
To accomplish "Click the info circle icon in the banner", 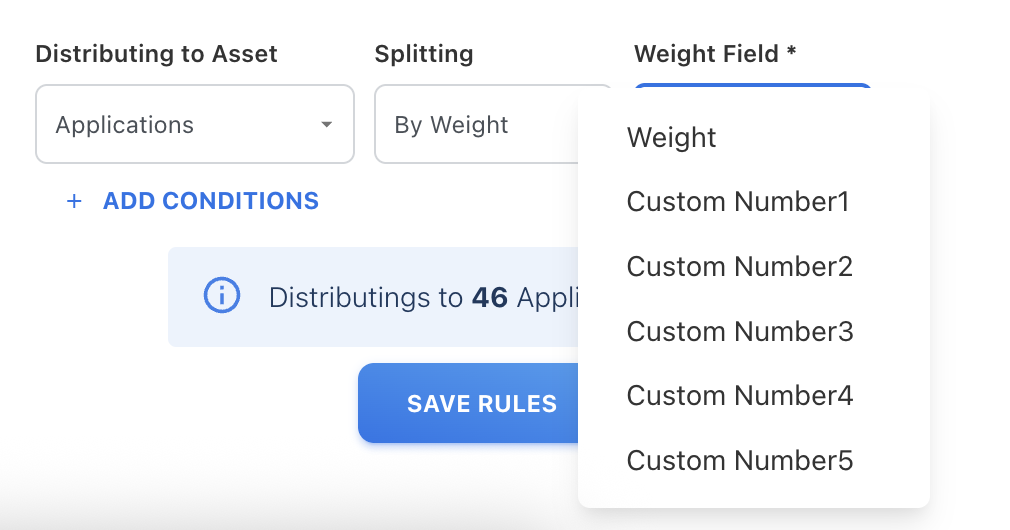I will click(x=222, y=296).
